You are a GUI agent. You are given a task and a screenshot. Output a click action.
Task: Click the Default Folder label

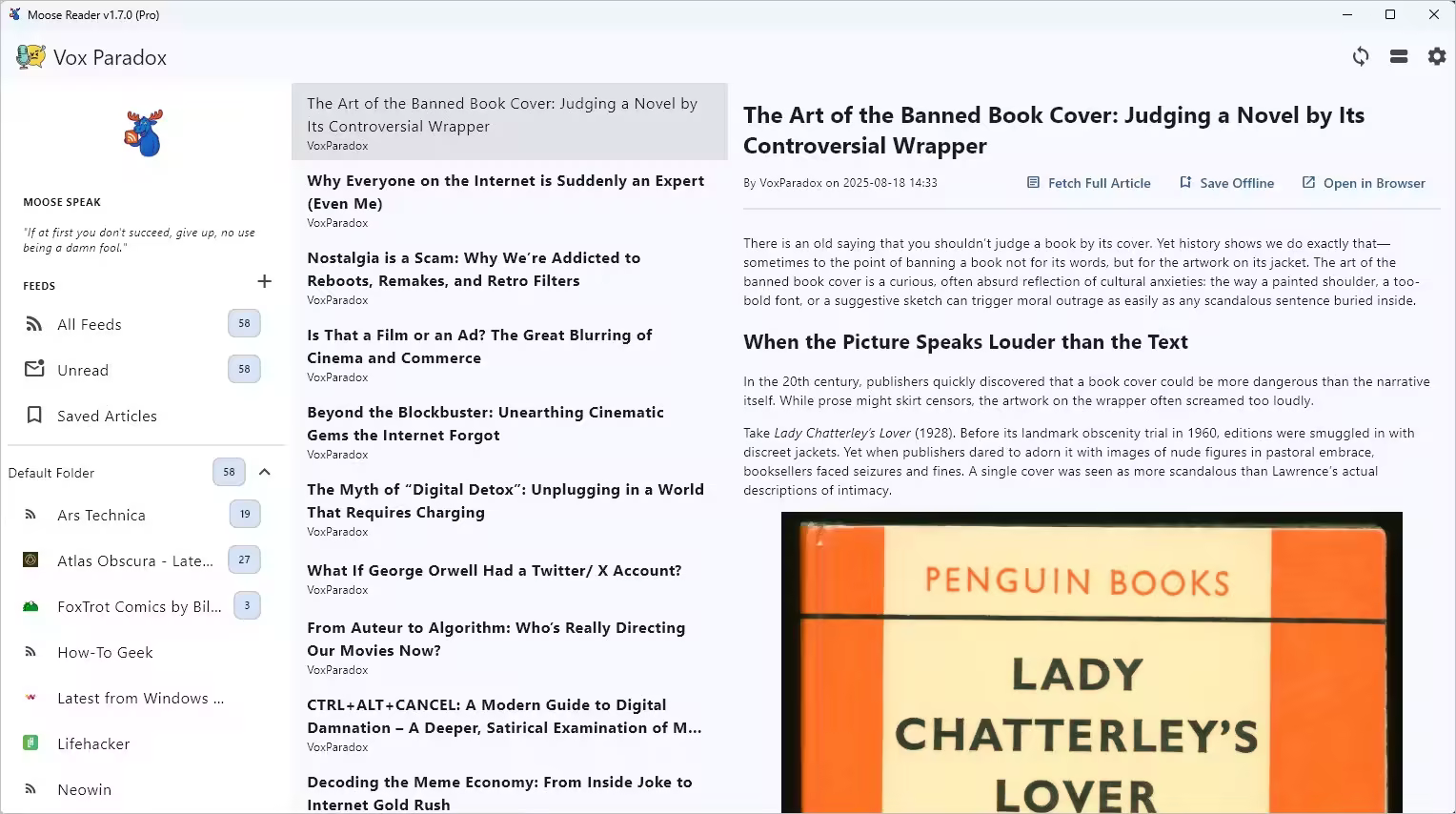pos(51,473)
